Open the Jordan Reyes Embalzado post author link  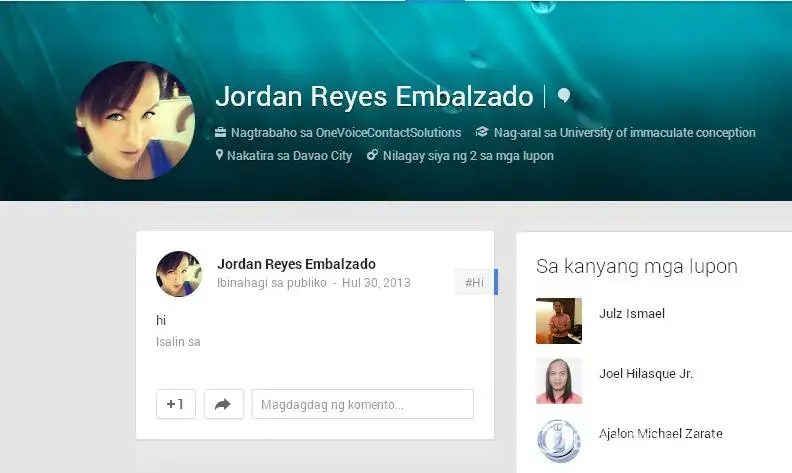click(296, 264)
